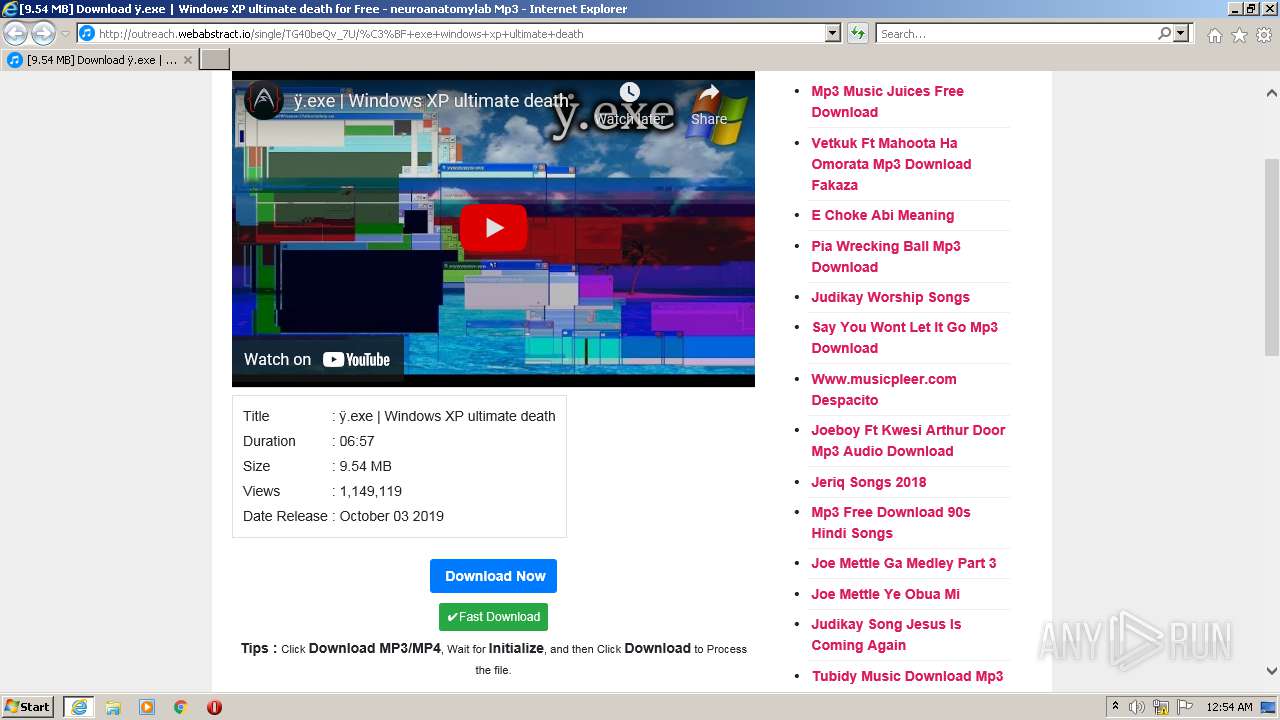The width and height of the screenshot is (1280, 720).
Task: Open Pia Wrecking Ball Mp3 Download link
Action: point(885,256)
